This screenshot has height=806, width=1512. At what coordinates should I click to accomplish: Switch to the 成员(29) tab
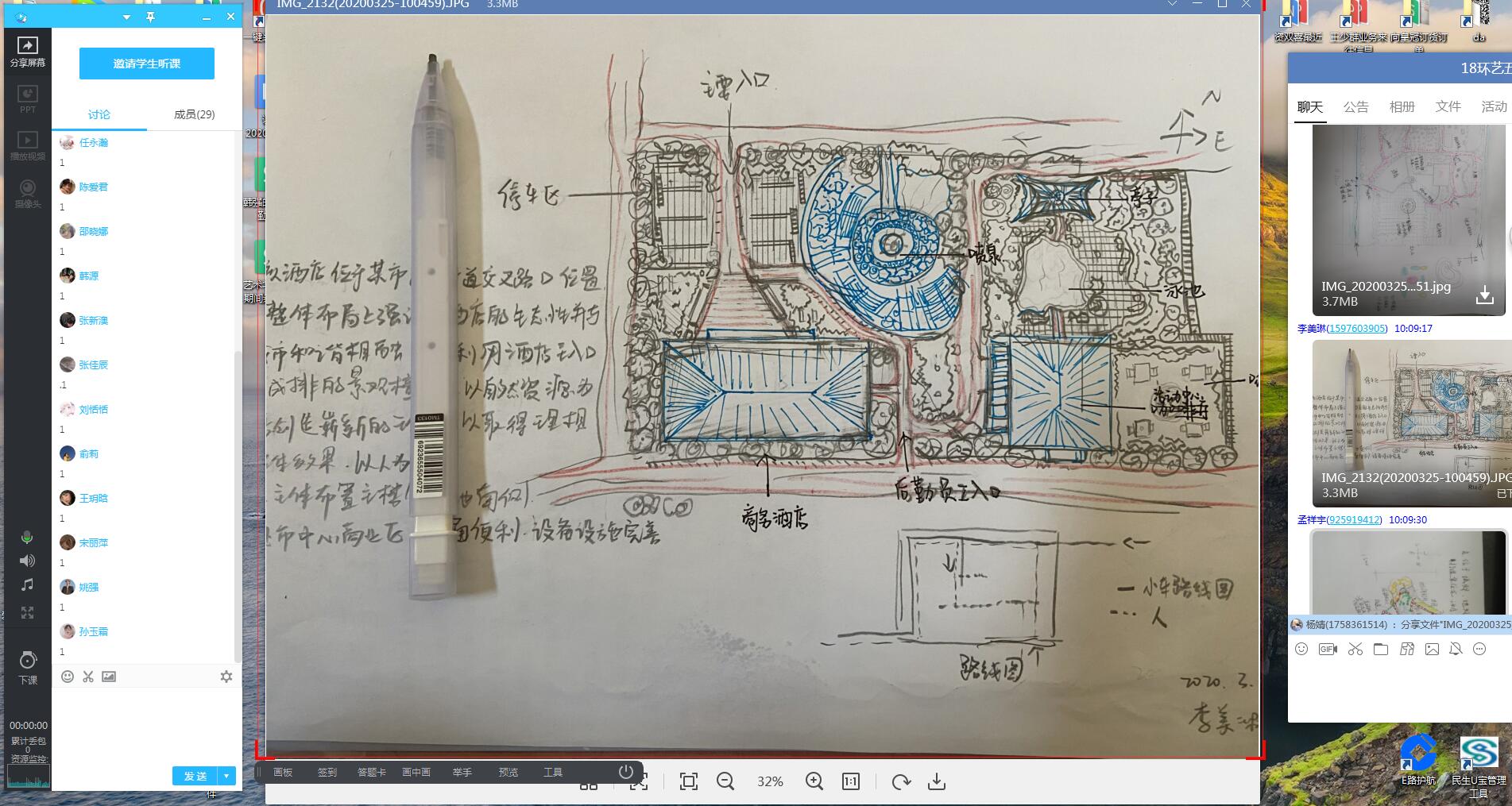pyautogui.click(x=195, y=114)
